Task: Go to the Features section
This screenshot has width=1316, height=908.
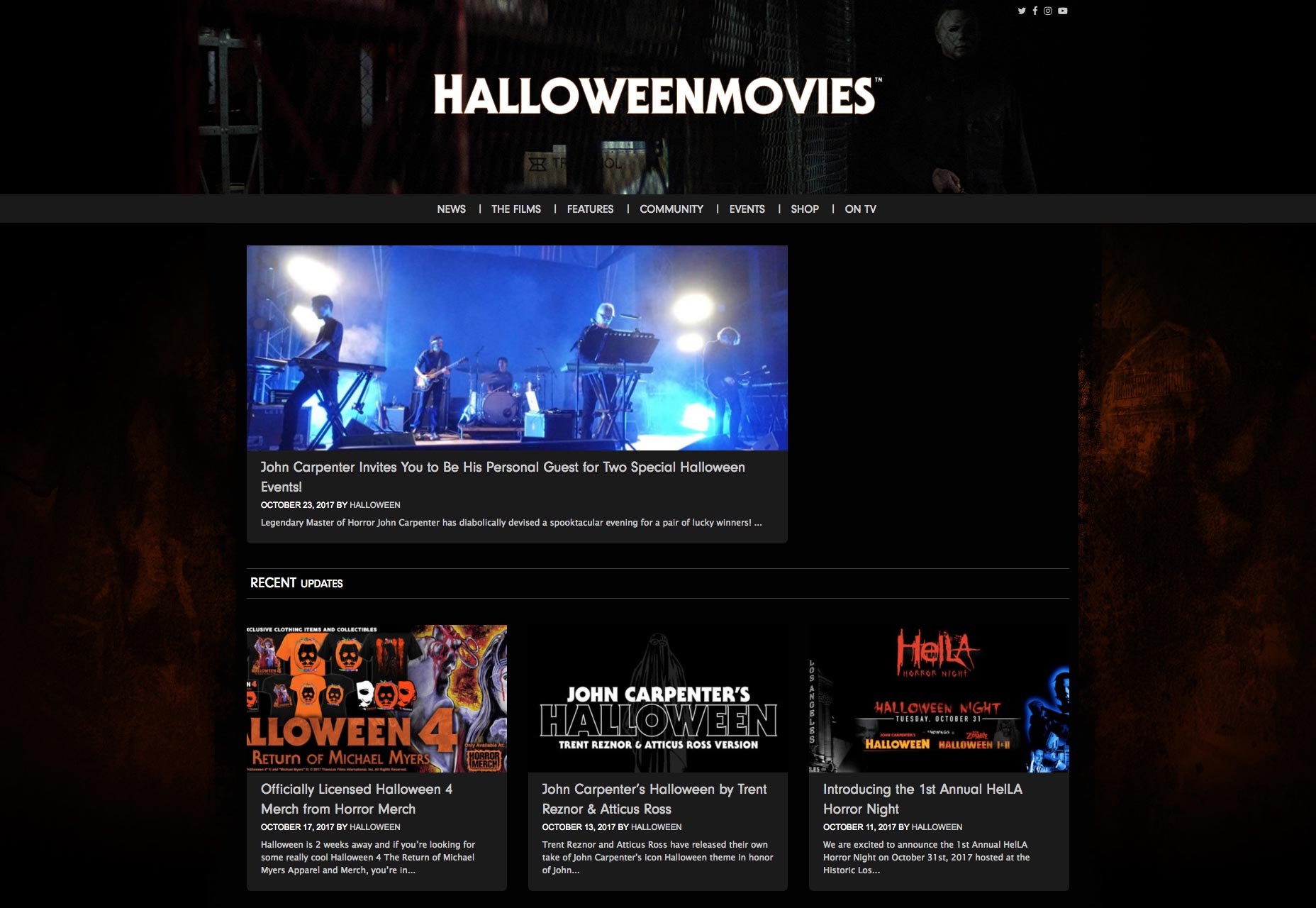Action: tap(590, 209)
